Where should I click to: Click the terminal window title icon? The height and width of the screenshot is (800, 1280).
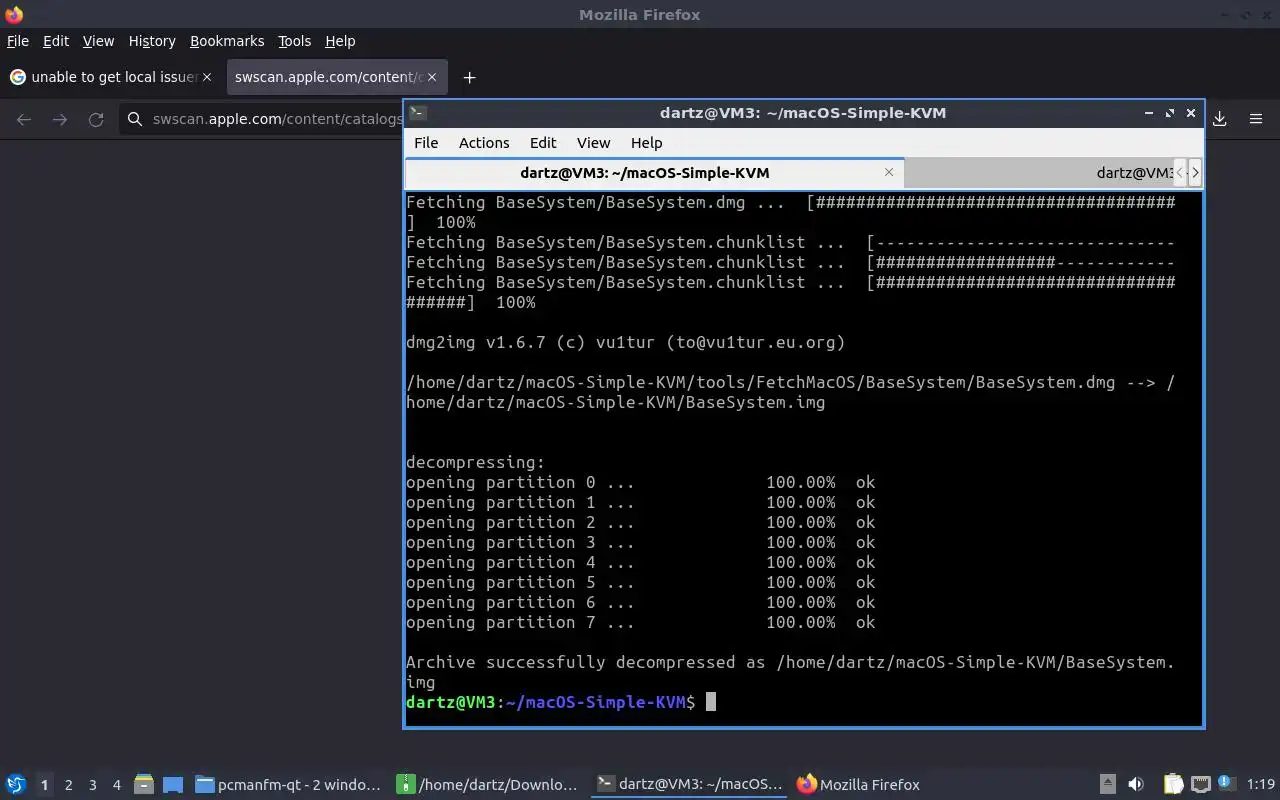point(419,113)
